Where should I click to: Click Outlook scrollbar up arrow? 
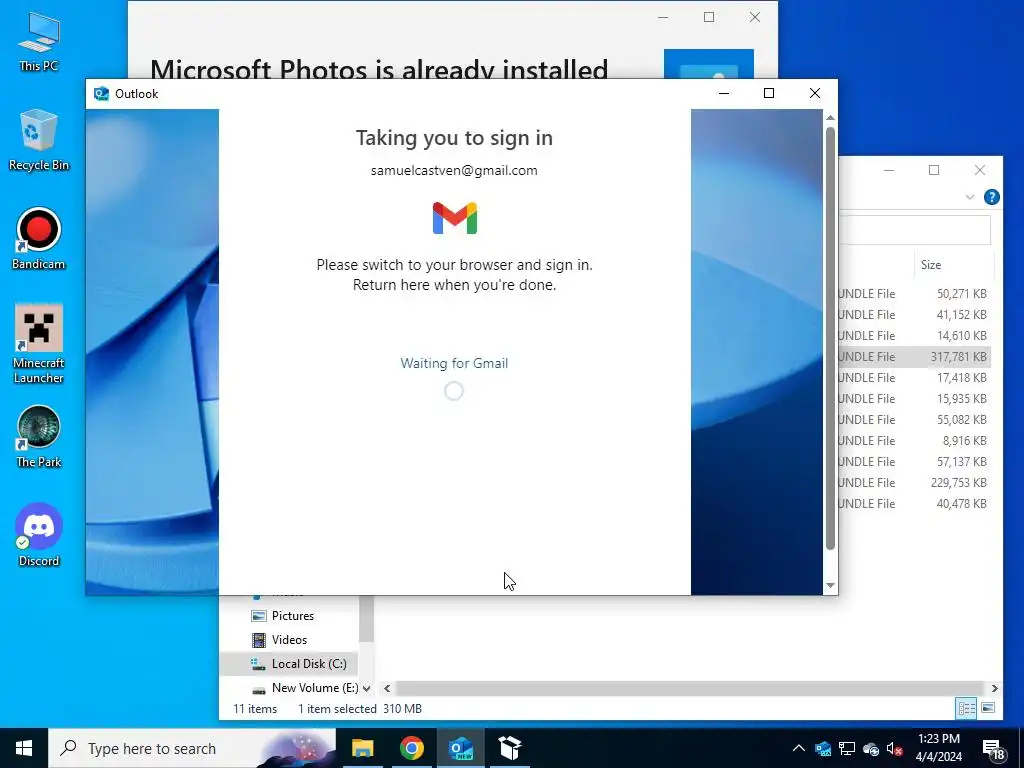831,118
